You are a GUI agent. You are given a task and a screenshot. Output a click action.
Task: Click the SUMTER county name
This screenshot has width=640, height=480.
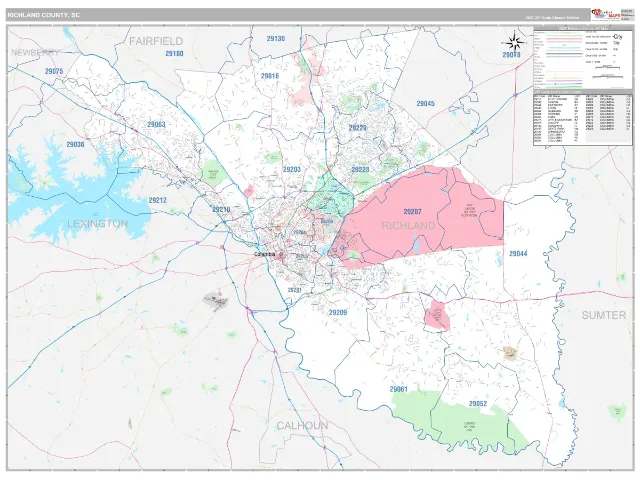click(604, 315)
